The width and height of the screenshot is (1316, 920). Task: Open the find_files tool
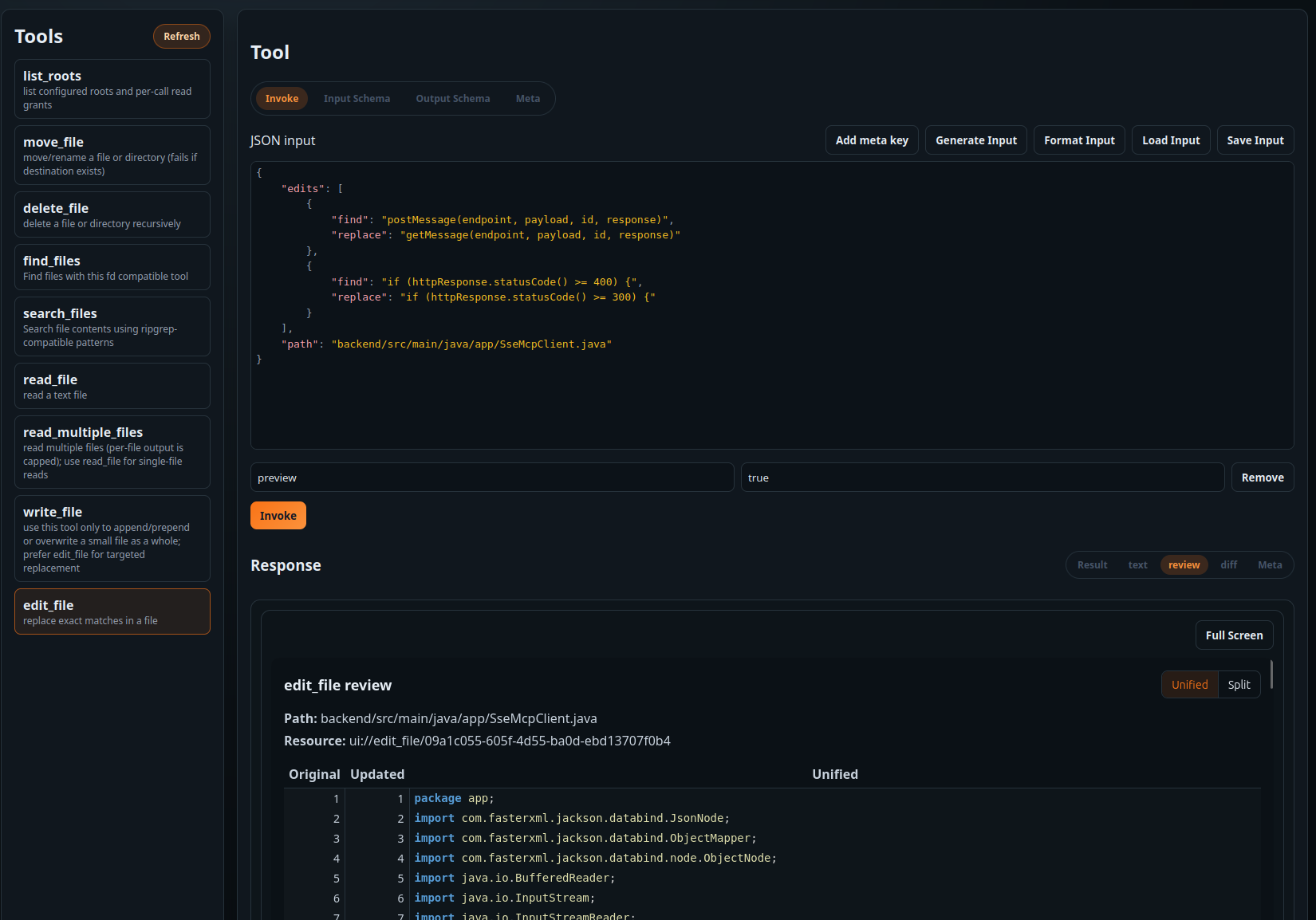pos(112,267)
